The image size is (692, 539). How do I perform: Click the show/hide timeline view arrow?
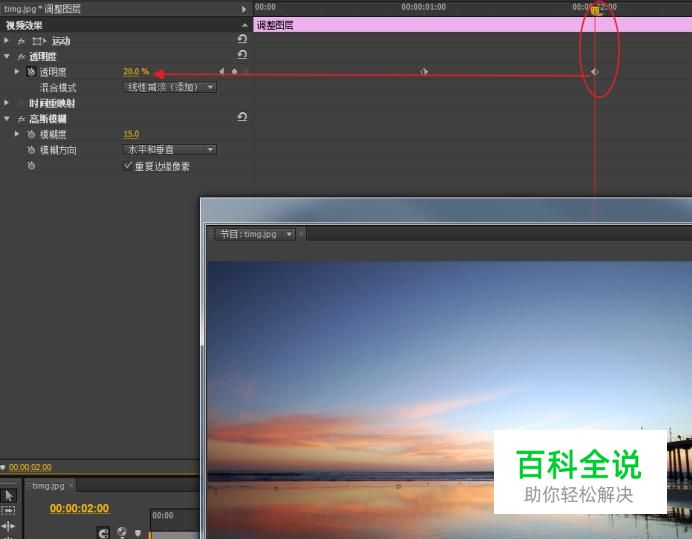(244, 9)
